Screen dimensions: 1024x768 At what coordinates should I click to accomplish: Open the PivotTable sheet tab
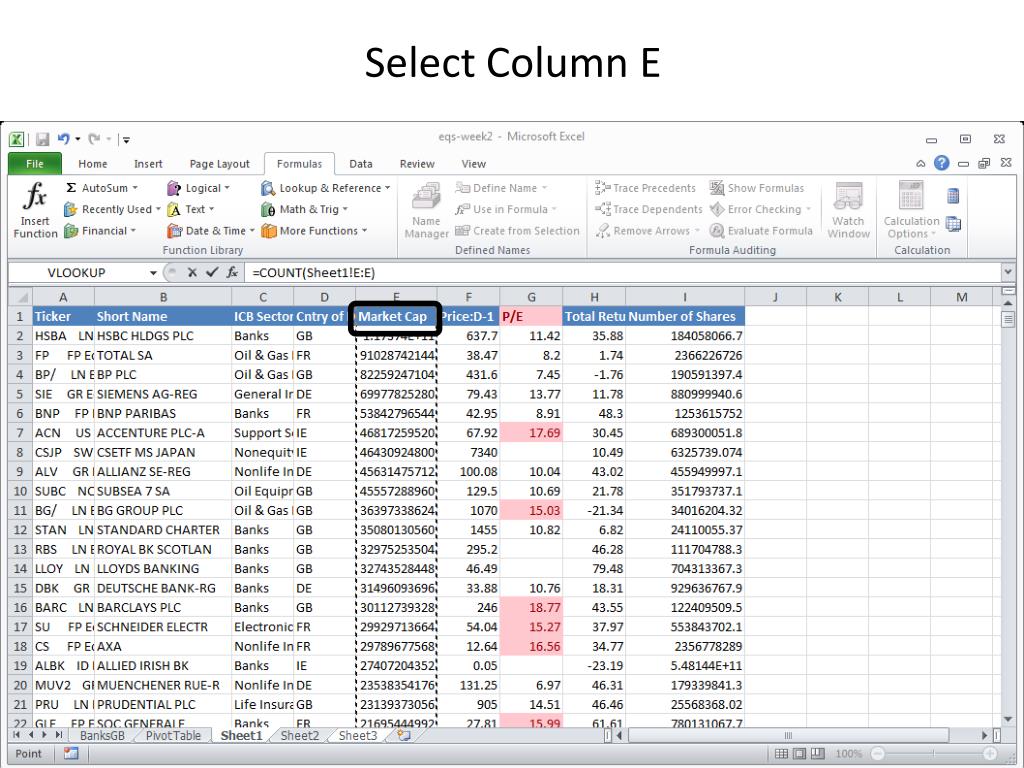click(173, 735)
